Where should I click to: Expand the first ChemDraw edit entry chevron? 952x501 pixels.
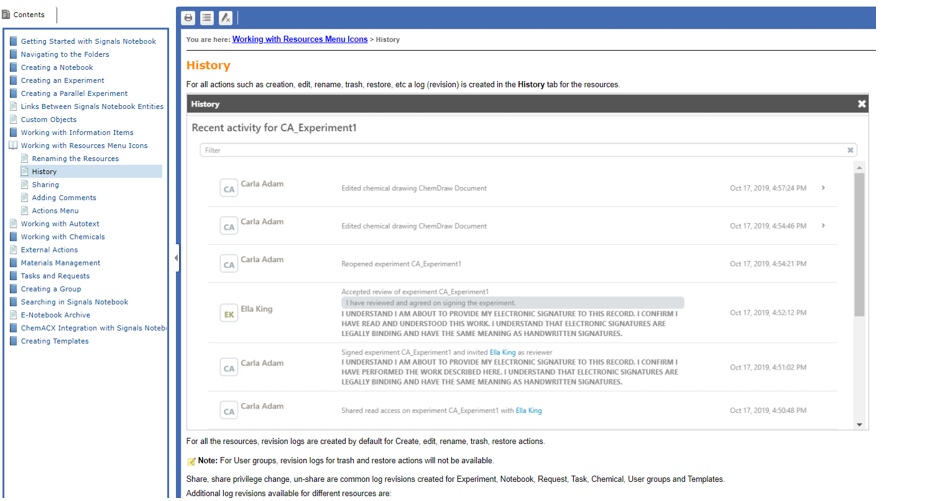click(x=823, y=188)
